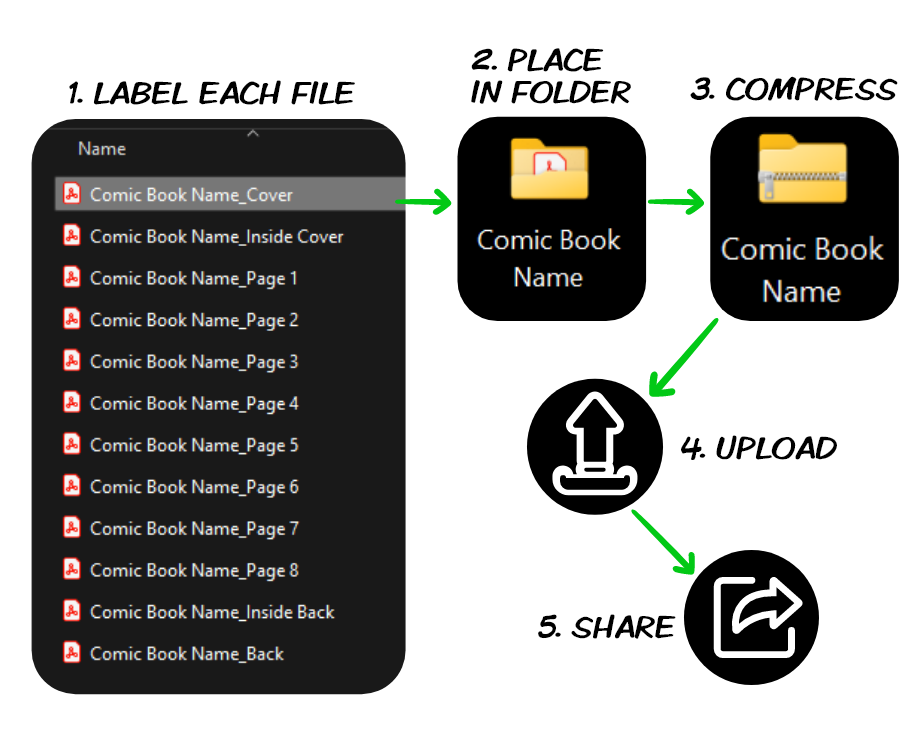
Task: Click the upload arrow circle icon
Action: tap(595, 447)
